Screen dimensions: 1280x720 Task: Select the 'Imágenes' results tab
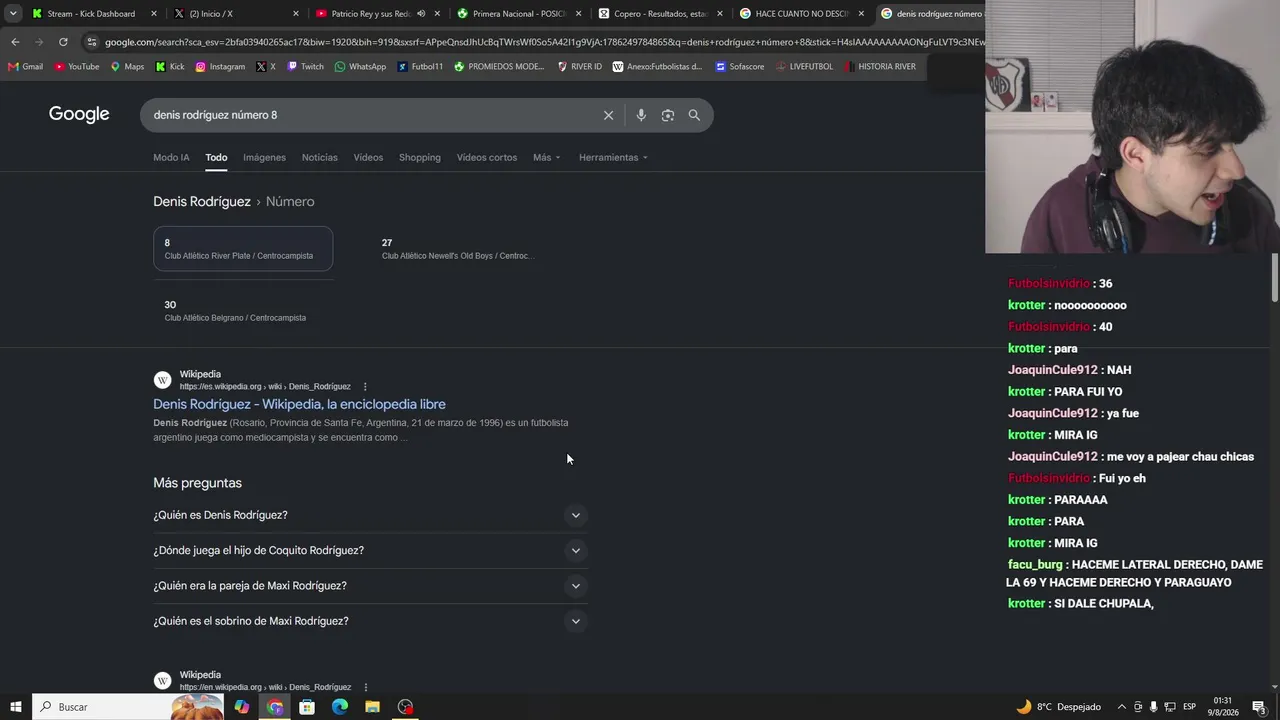pos(264,157)
